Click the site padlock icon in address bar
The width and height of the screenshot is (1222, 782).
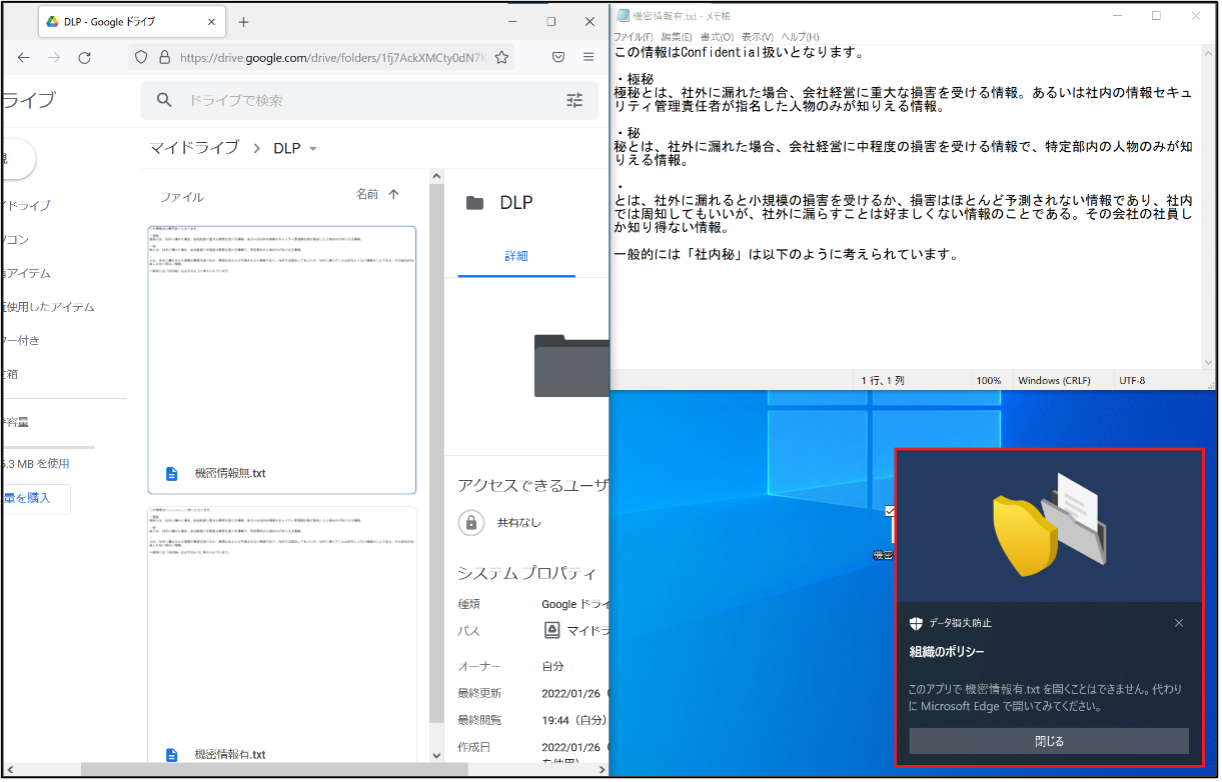(163, 58)
